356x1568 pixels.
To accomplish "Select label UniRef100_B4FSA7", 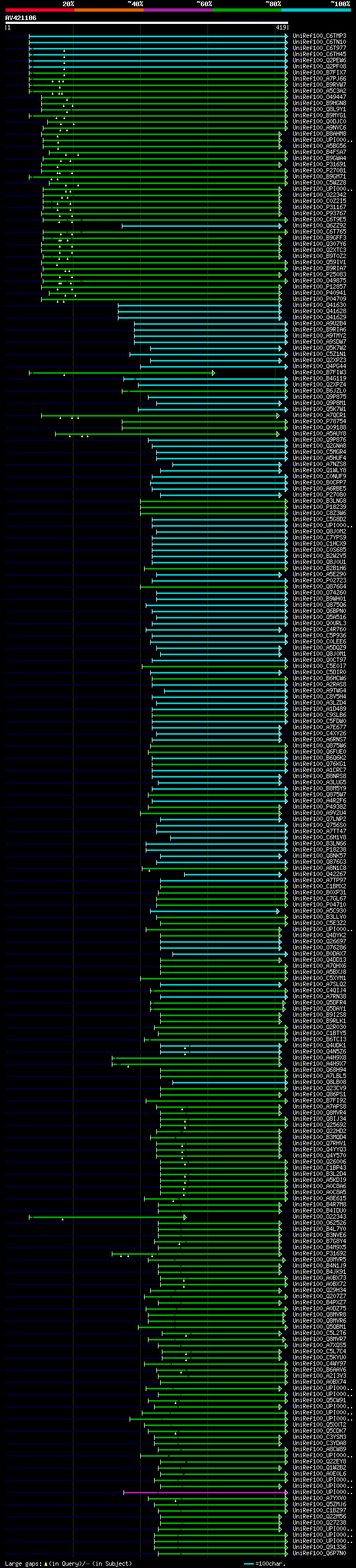I will pos(319,152).
